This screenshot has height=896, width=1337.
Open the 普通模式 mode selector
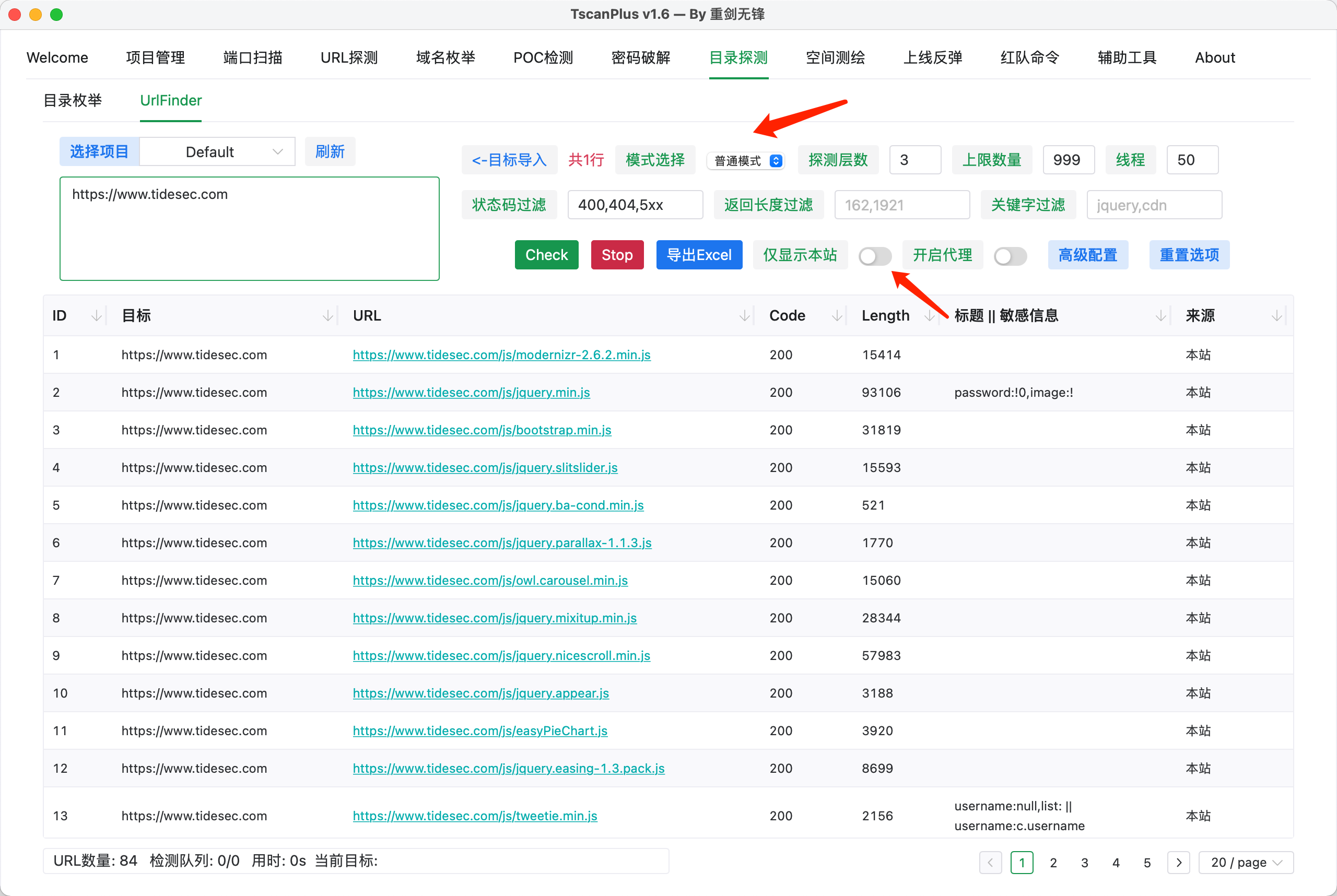746,161
